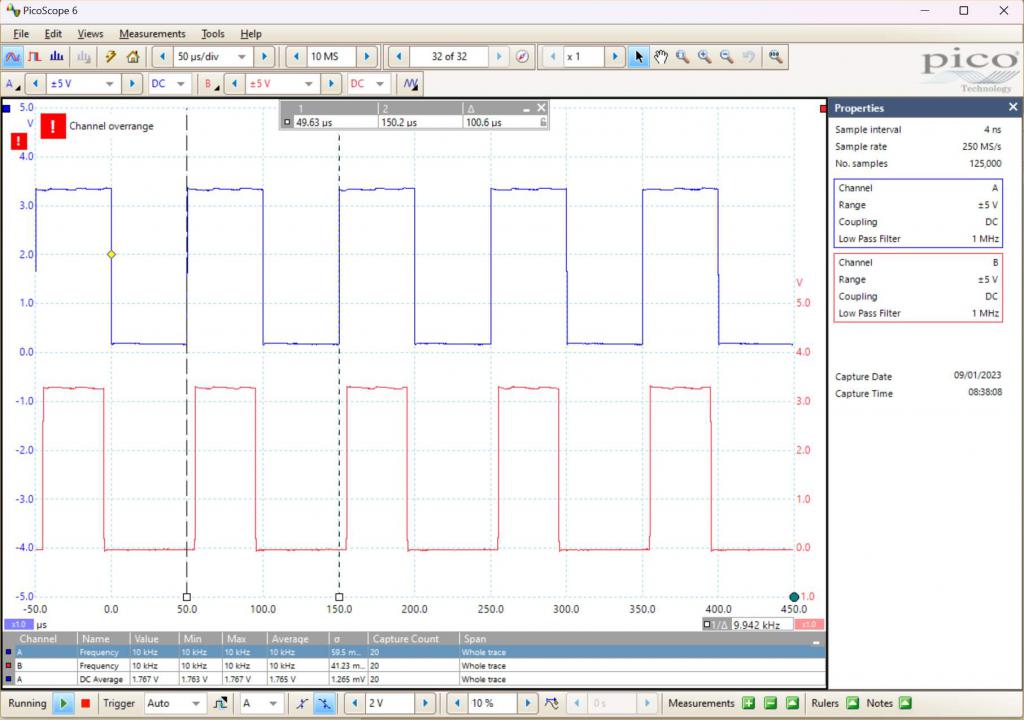Open the Measurements menu
The width and height of the screenshot is (1024, 720).
coord(152,33)
